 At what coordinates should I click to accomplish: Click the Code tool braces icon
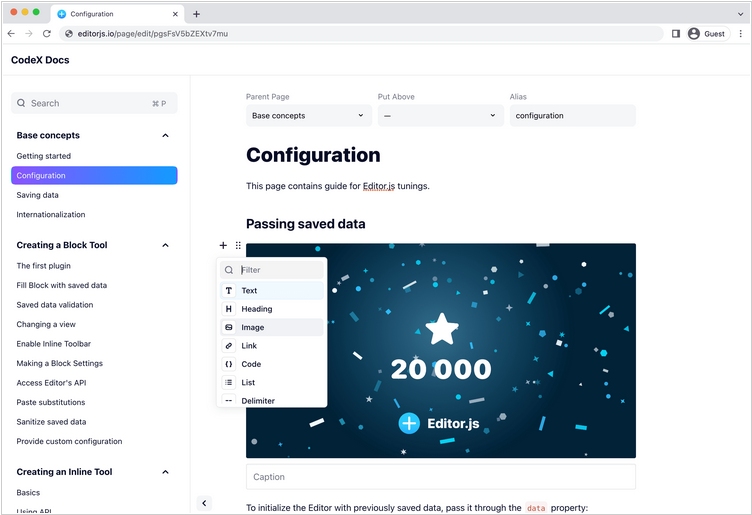click(x=229, y=364)
